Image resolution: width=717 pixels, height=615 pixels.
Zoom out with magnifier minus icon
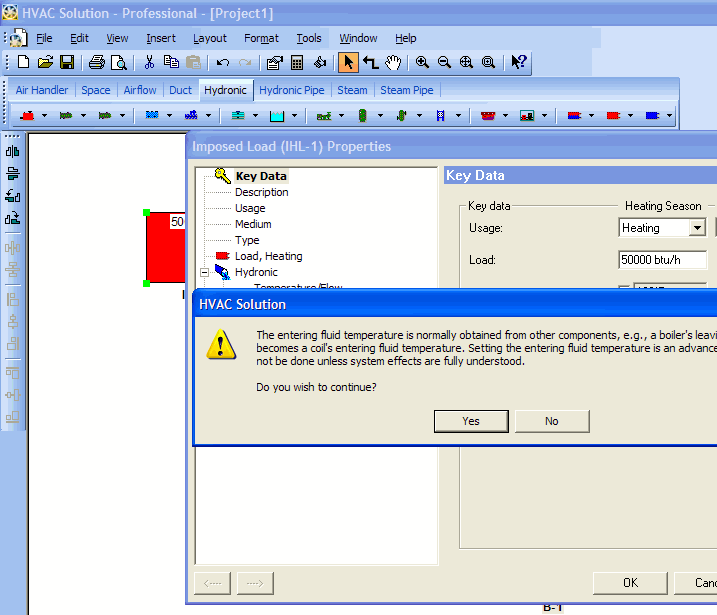point(444,62)
